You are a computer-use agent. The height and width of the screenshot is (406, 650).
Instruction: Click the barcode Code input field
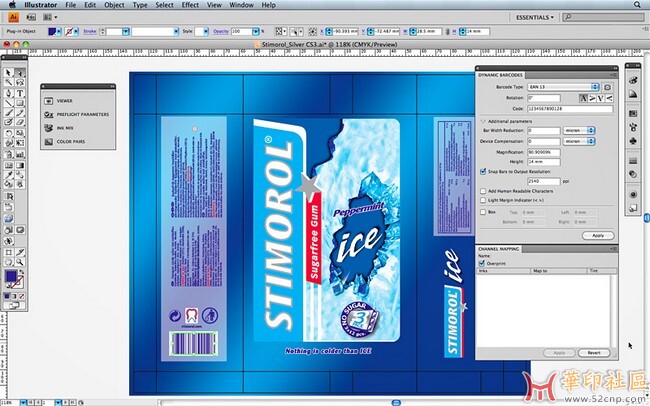[570, 109]
